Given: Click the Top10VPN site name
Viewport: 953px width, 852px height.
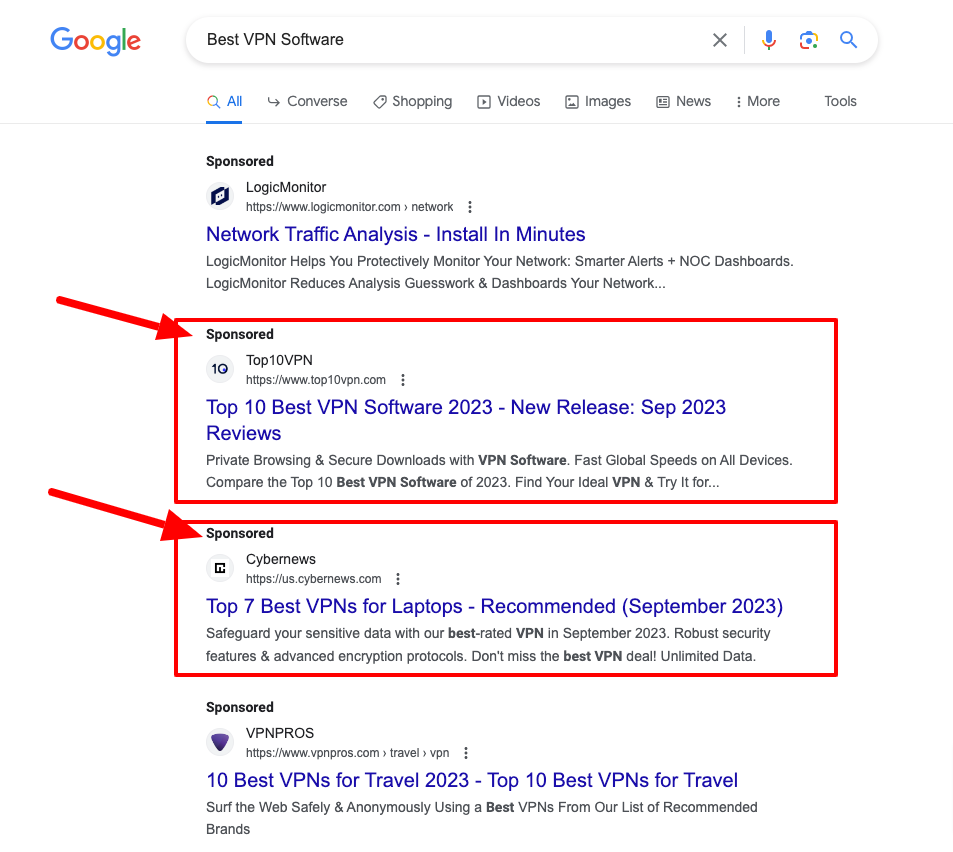Looking at the screenshot, I should tap(279, 360).
